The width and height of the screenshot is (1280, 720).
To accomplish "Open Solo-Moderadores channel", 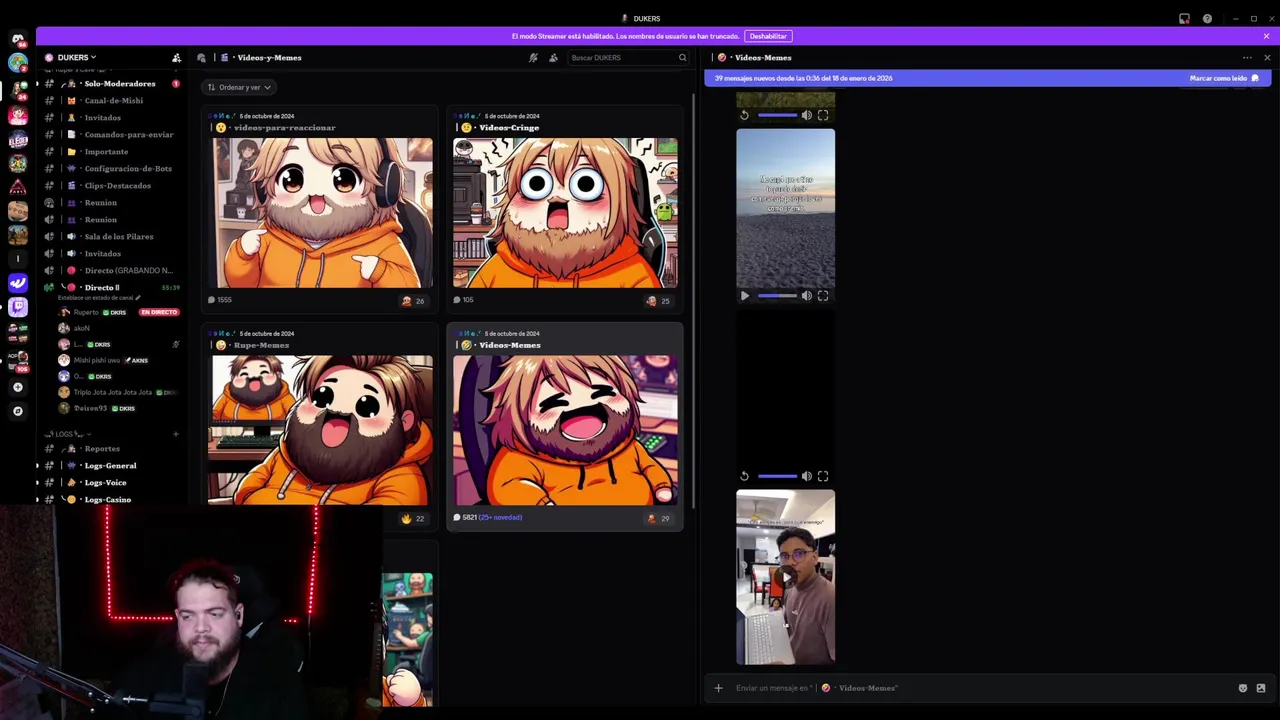I will coord(113,84).
